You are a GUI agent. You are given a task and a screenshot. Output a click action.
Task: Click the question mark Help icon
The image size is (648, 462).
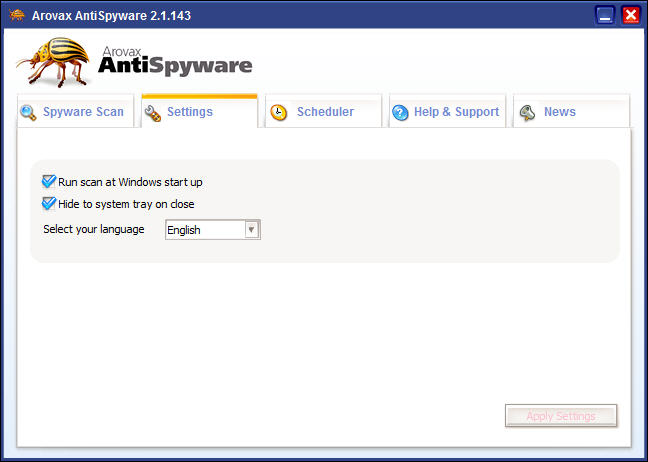pyautogui.click(x=400, y=112)
